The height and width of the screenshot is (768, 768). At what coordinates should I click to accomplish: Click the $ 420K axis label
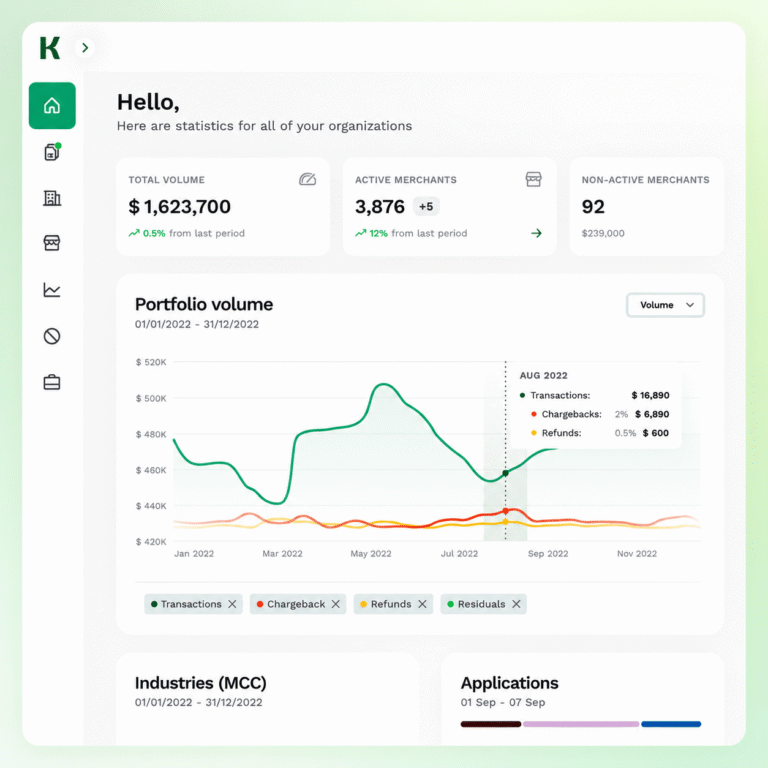coord(151,542)
